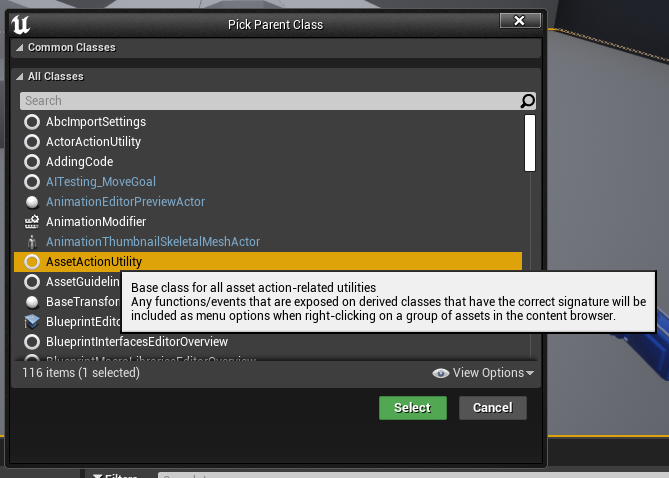The image size is (669, 478).
Task: Click the AnimationModifier icon
Action: click(x=32, y=222)
